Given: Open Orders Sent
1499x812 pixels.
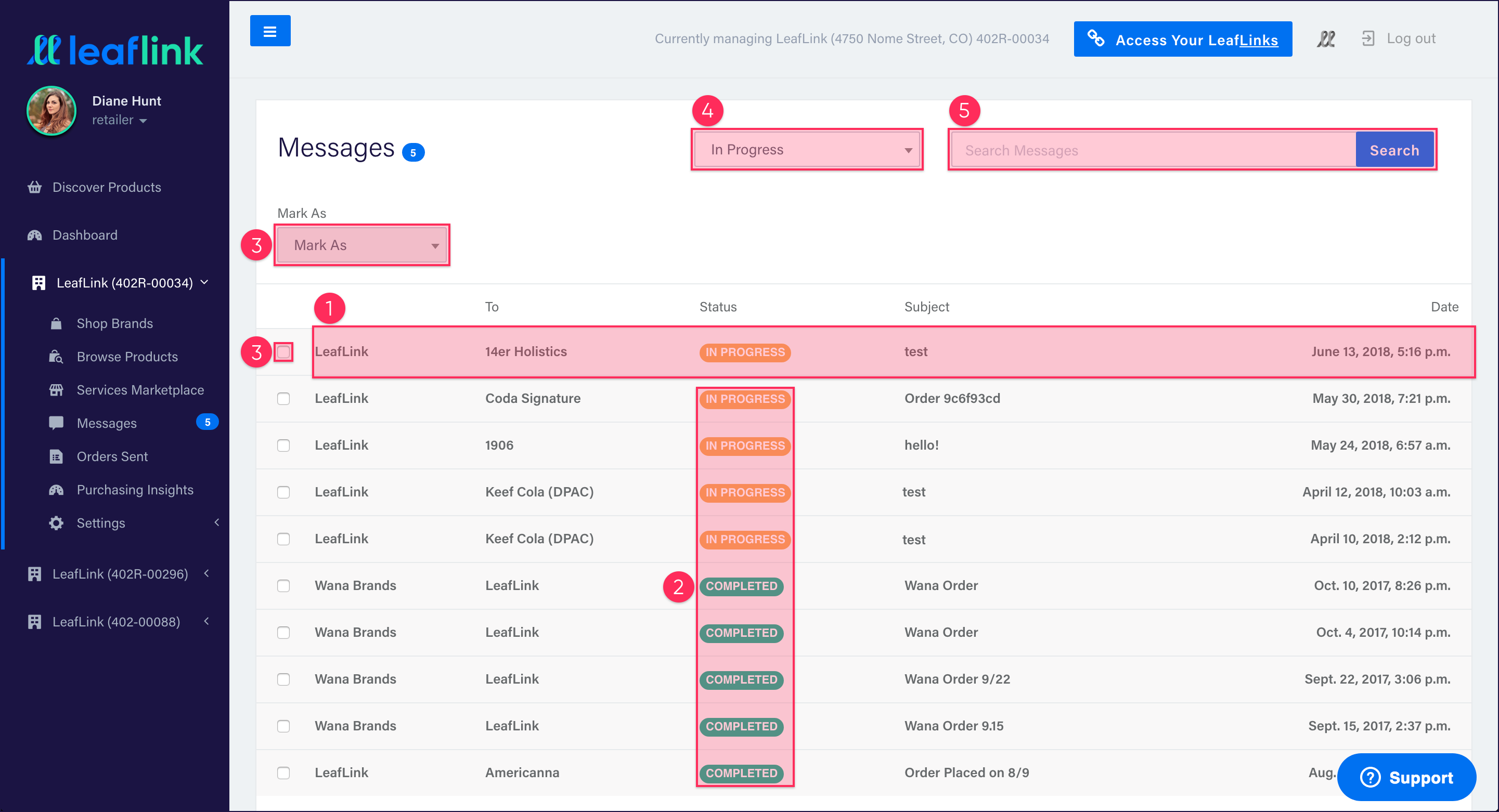Looking at the screenshot, I should (x=112, y=456).
